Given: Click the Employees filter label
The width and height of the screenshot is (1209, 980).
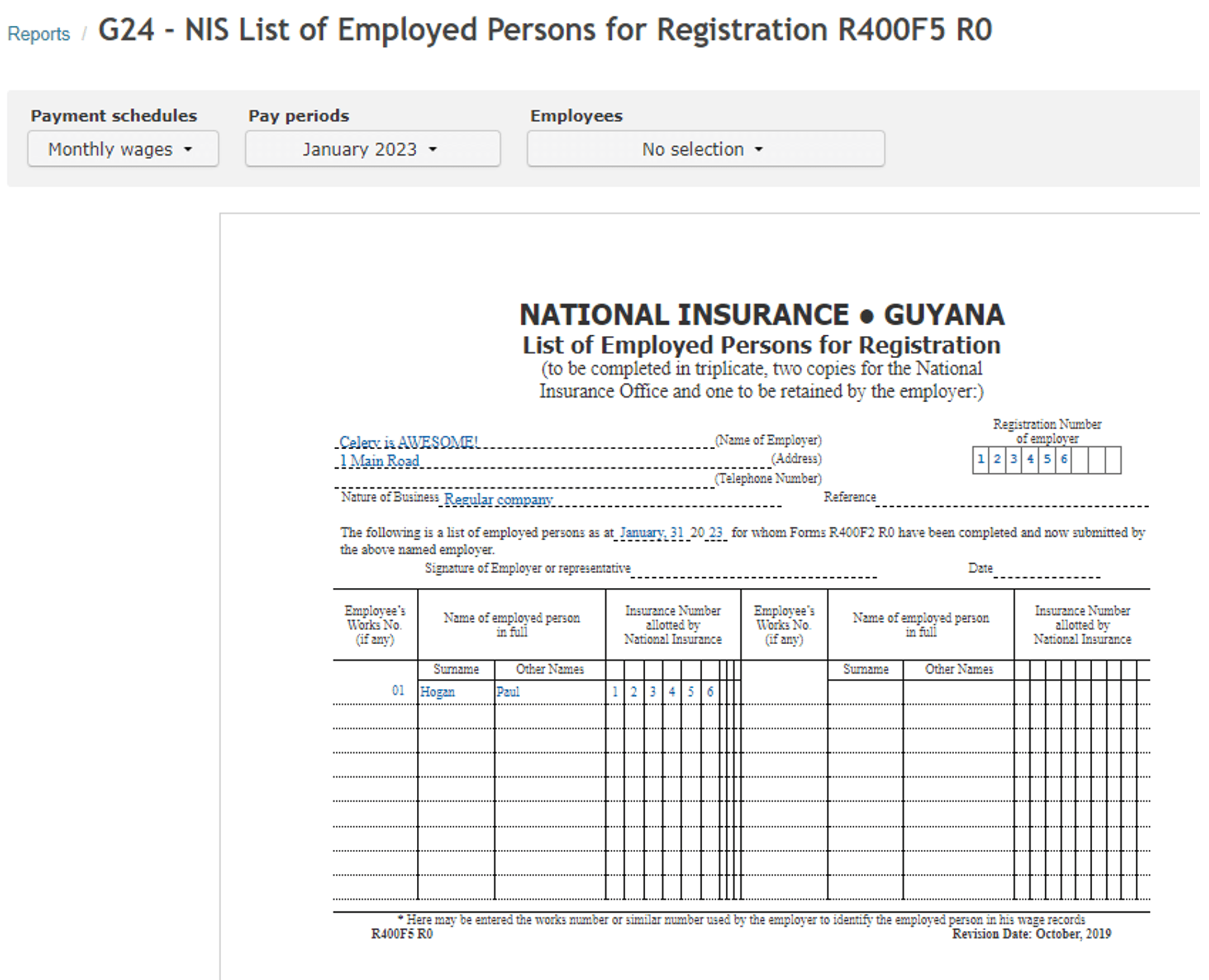Looking at the screenshot, I should [575, 116].
